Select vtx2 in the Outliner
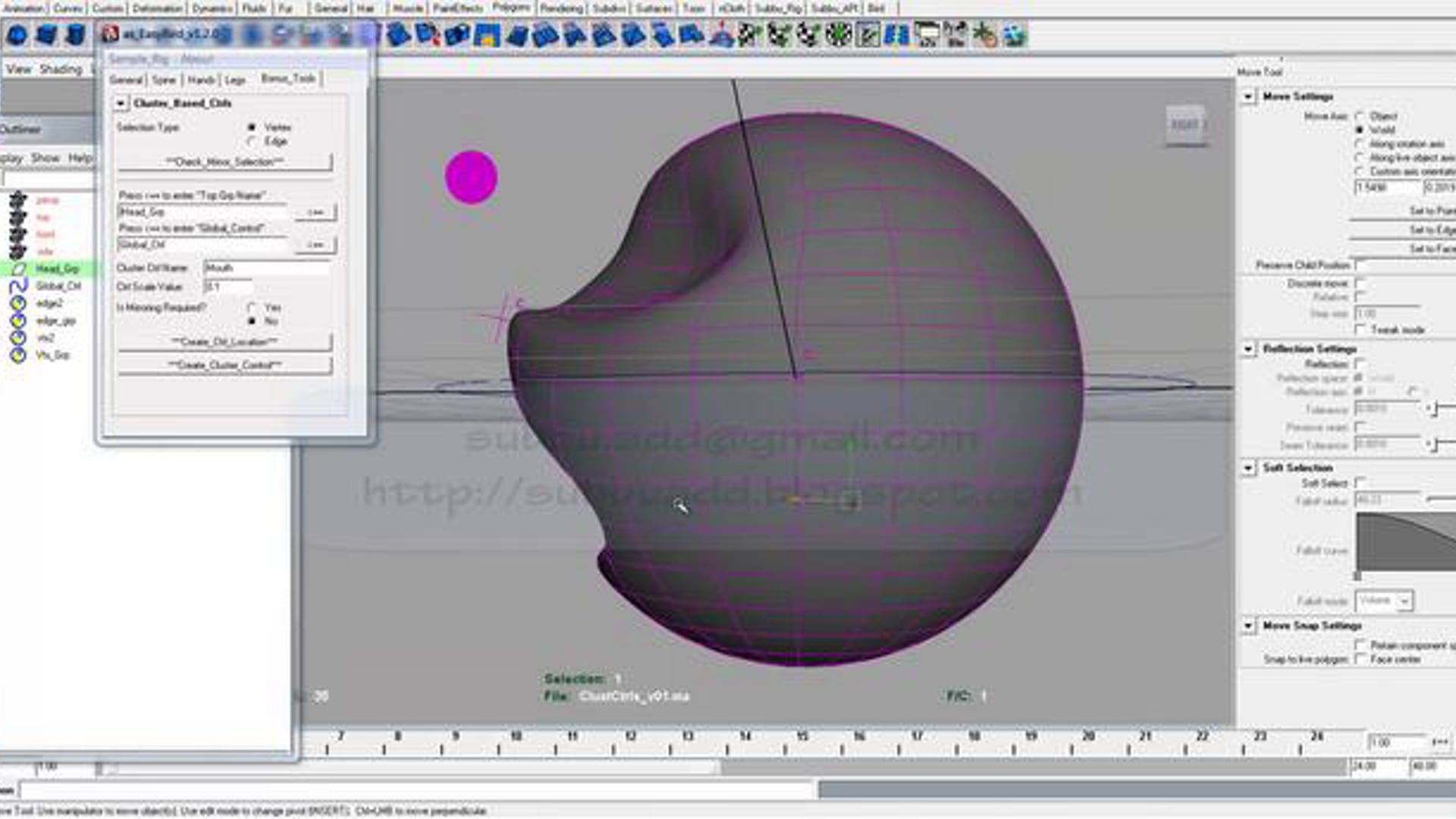Screen dimensions: 1456x819 pos(45,337)
